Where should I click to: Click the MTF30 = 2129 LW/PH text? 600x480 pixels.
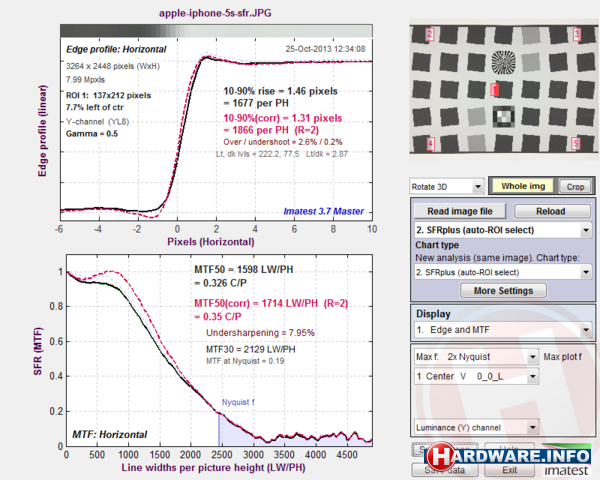tap(251, 349)
